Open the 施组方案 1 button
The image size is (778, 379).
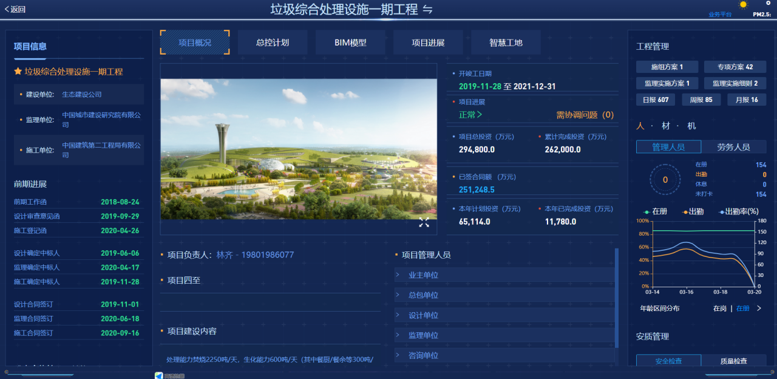(x=667, y=67)
